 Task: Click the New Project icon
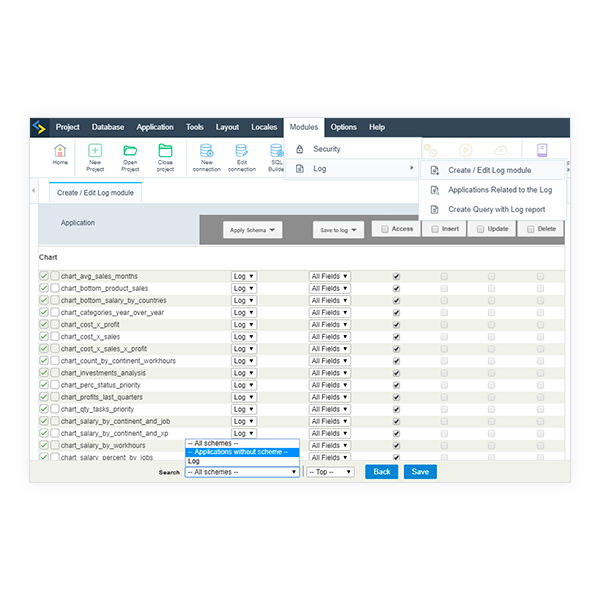point(95,151)
